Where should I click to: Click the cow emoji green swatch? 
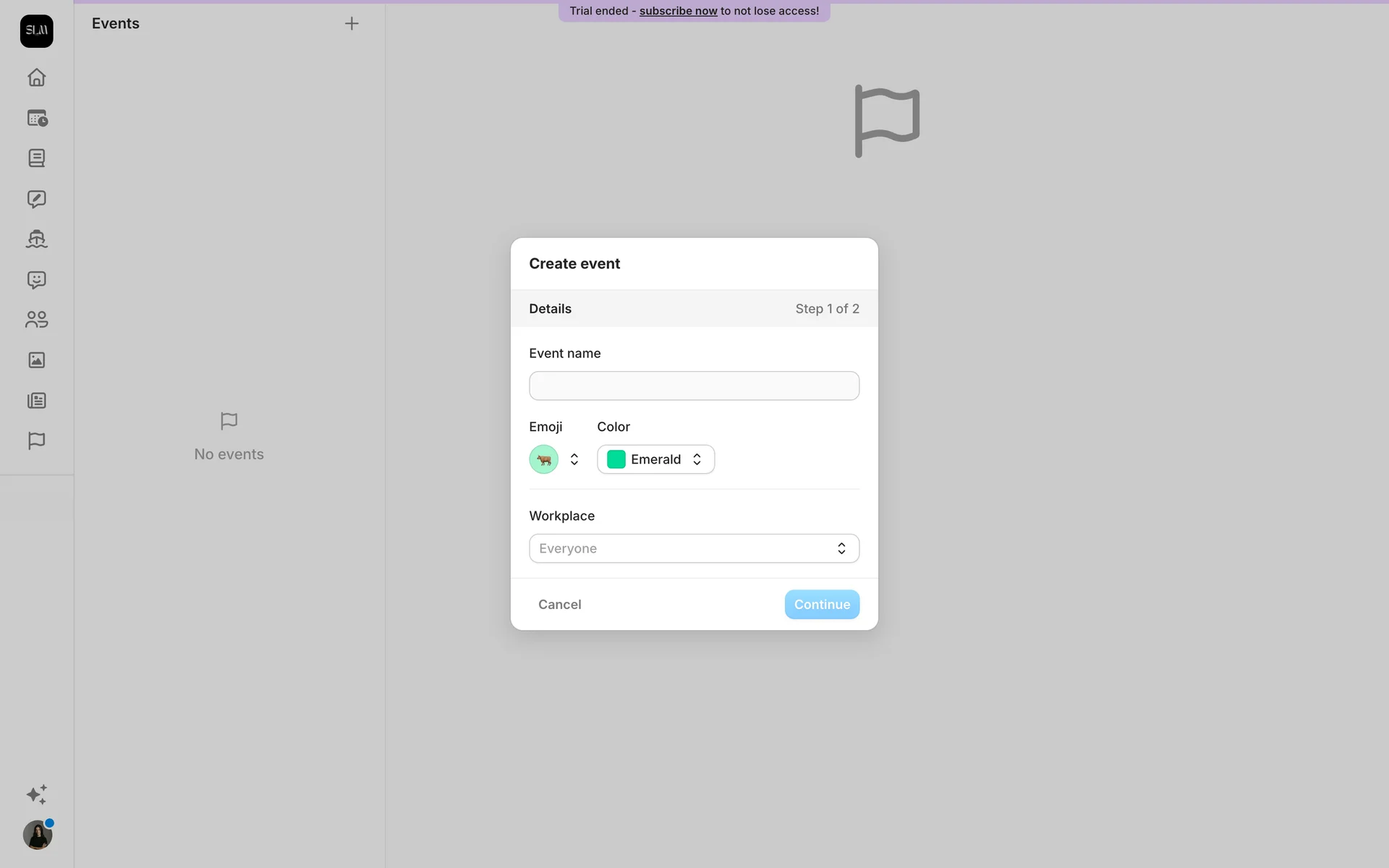544,459
